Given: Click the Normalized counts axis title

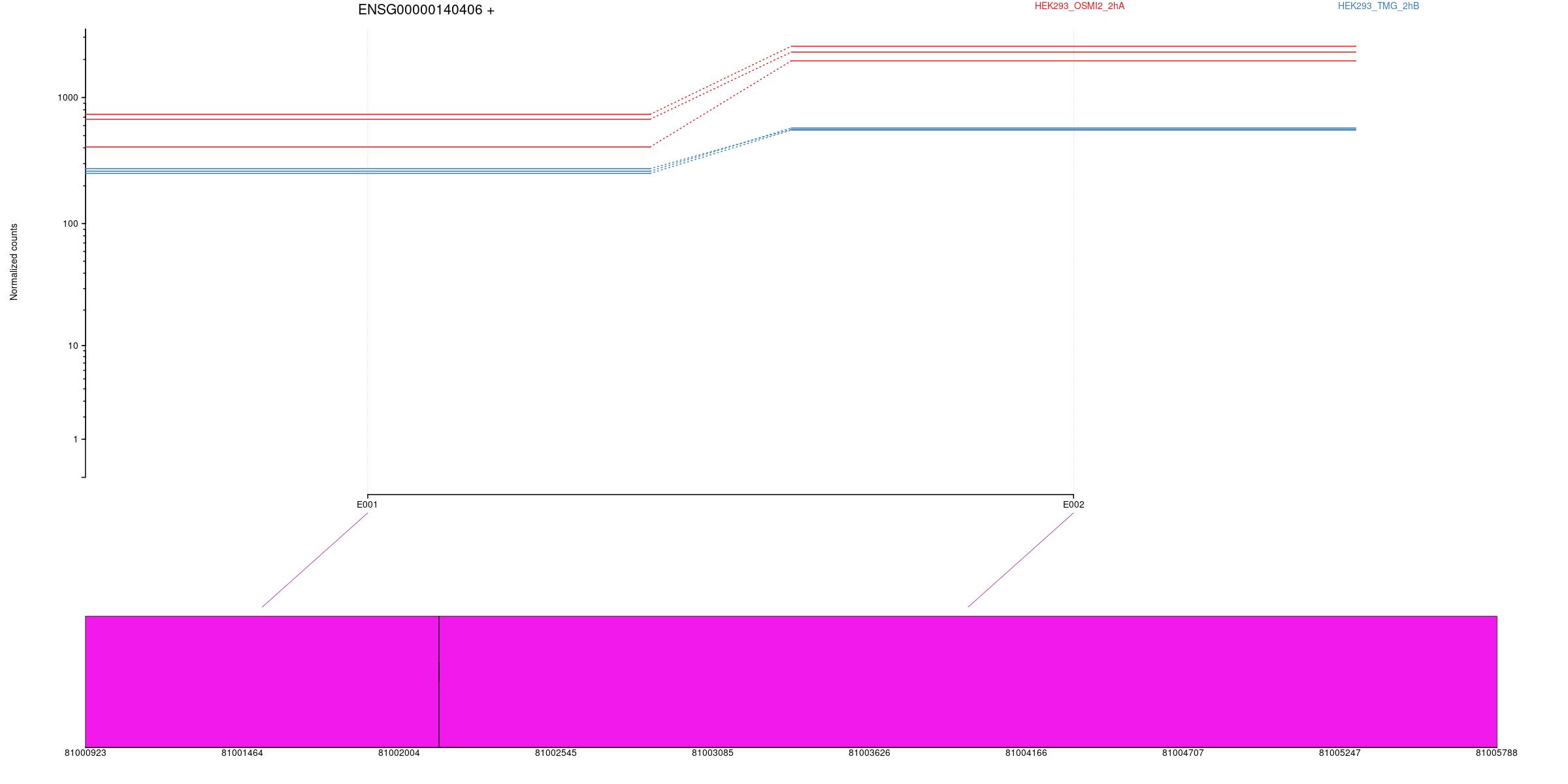Looking at the screenshot, I should click(14, 262).
